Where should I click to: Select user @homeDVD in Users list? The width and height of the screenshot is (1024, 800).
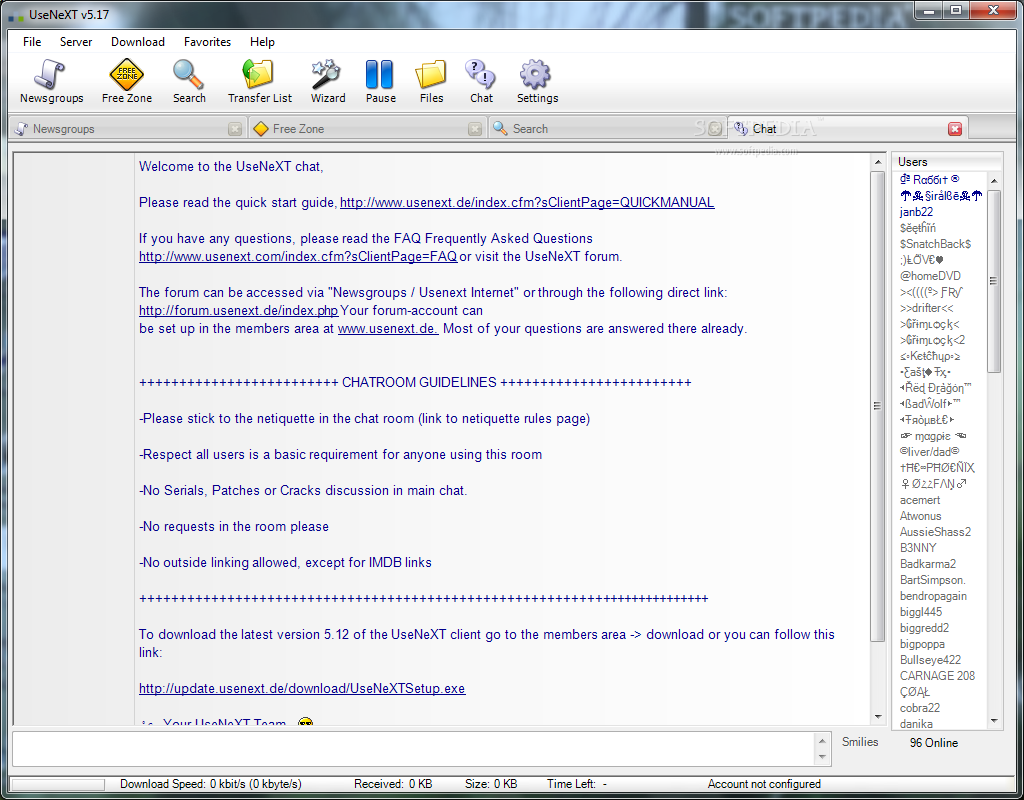click(x=930, y=276)
